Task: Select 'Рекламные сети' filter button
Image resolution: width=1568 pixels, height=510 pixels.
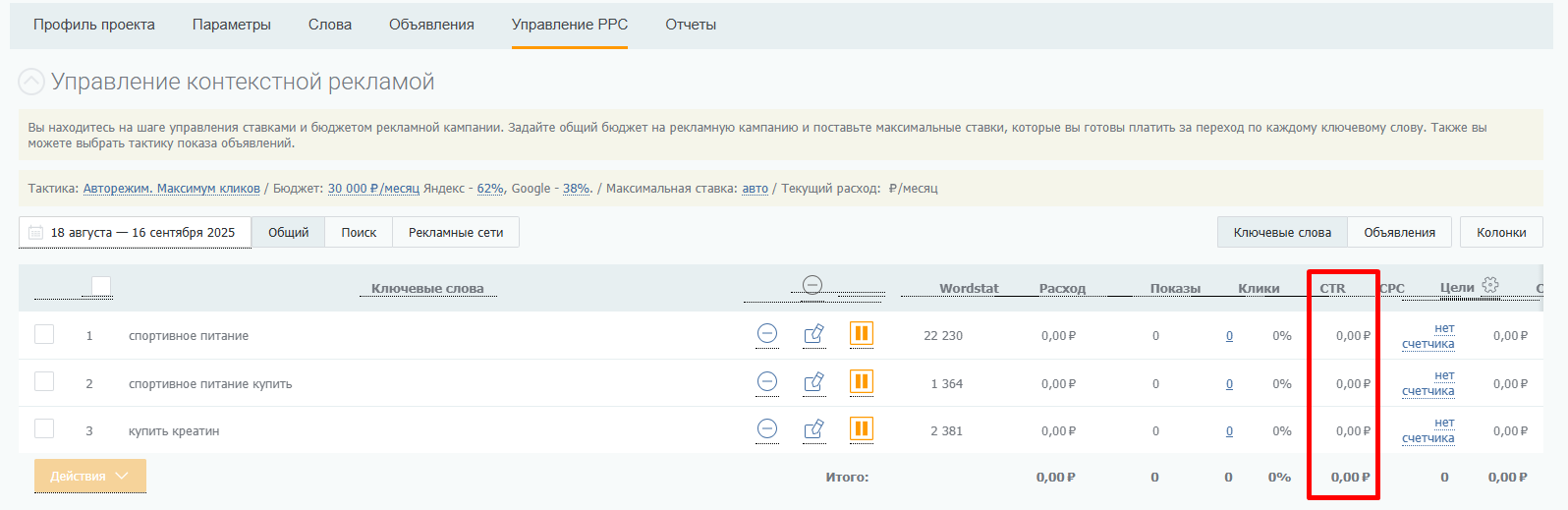Action: (456, 233)
